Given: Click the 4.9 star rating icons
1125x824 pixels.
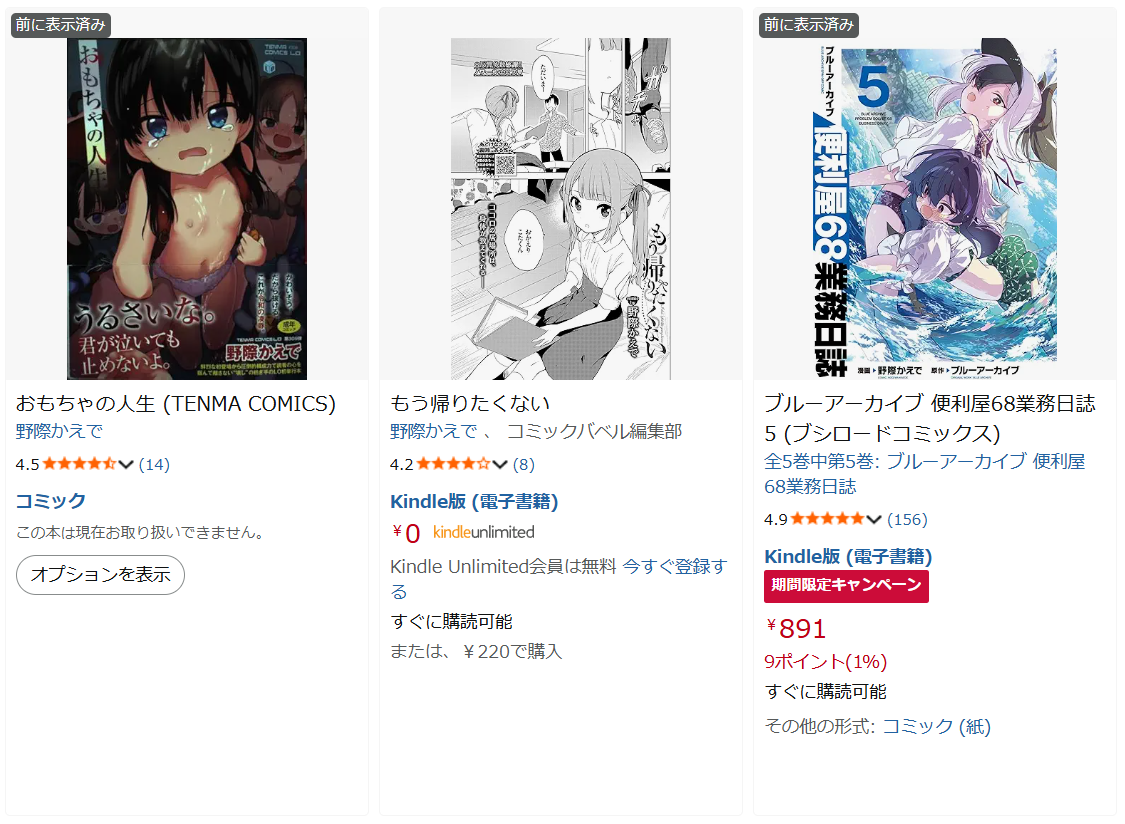Looking at the screenshot, I should tap(827, 520).
